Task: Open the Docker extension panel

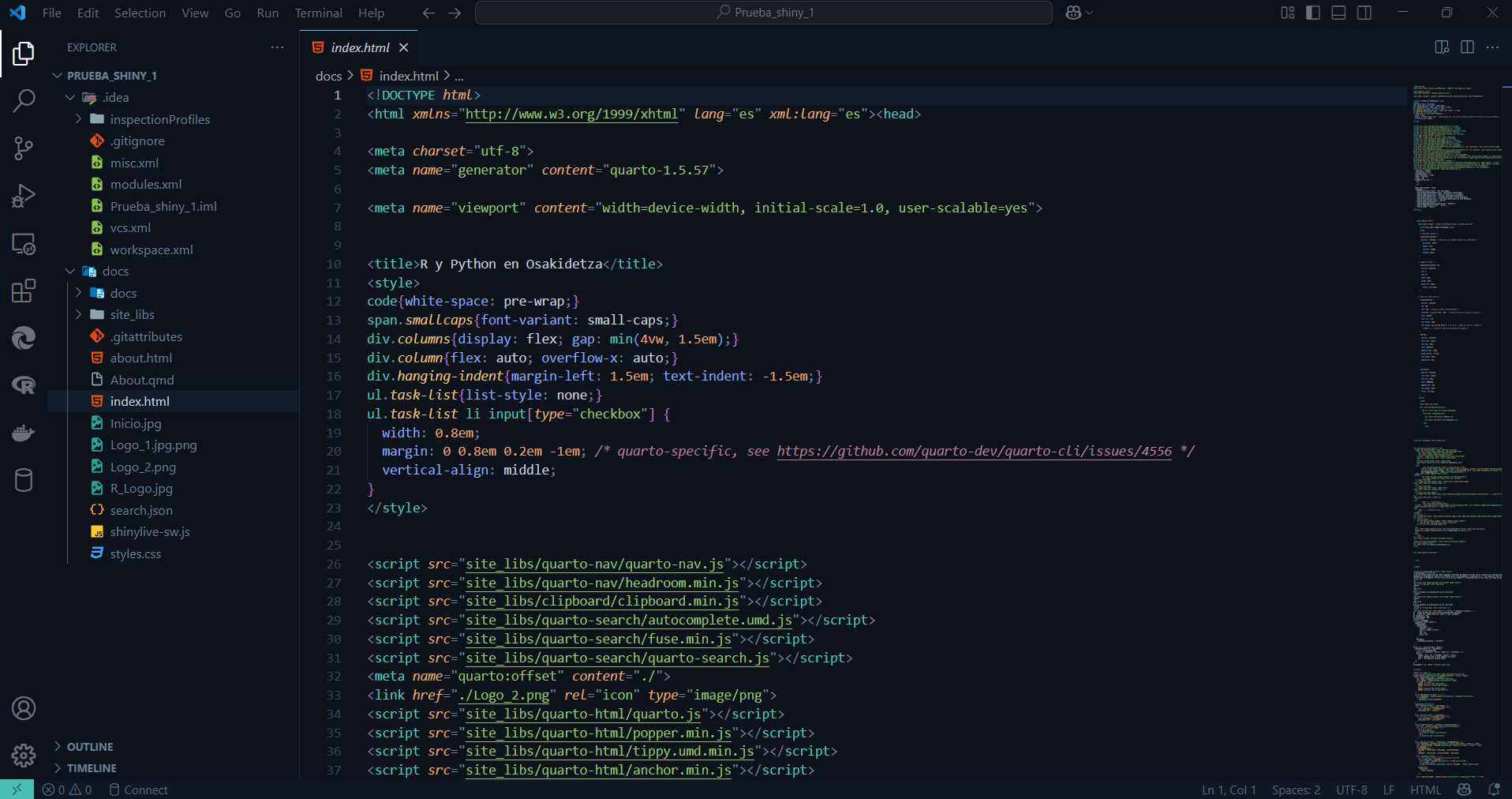Action: 24,433
